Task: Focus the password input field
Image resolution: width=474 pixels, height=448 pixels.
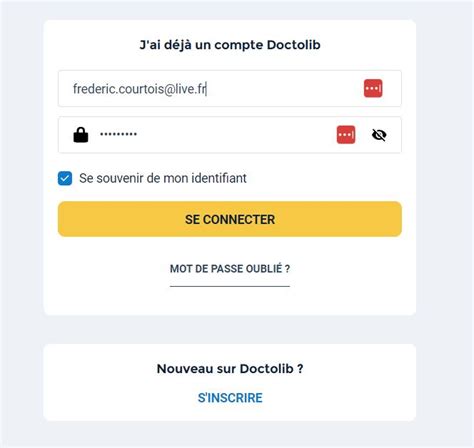Action: pos(230,135)
